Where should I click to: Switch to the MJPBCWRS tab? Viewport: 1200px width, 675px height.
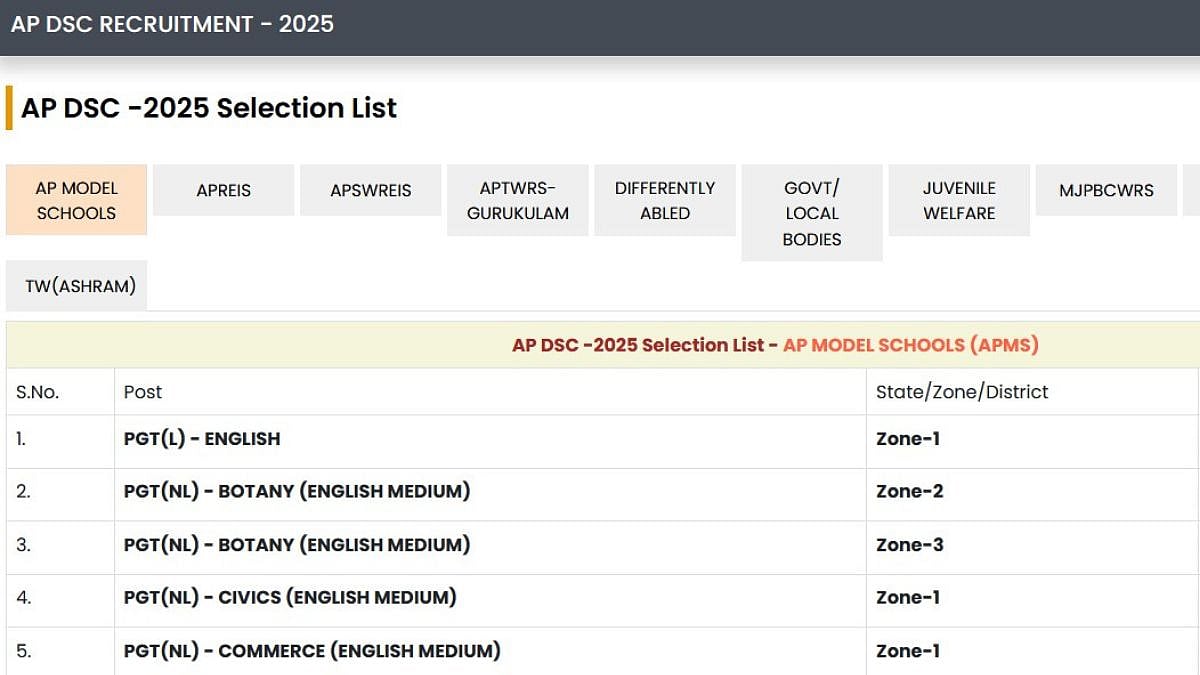[x=1106, y=190]
